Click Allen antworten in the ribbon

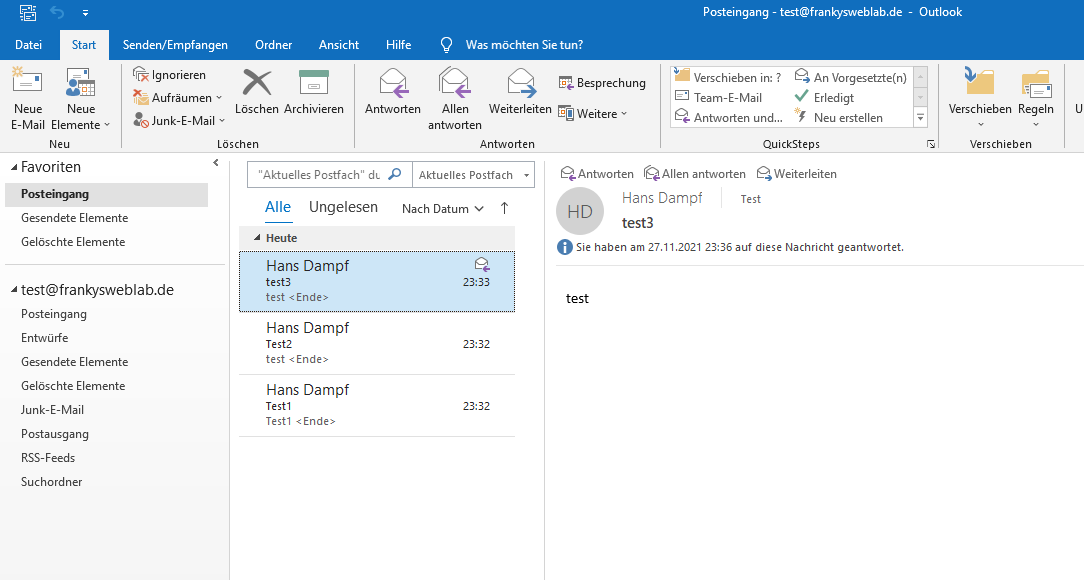click(455, 84)
